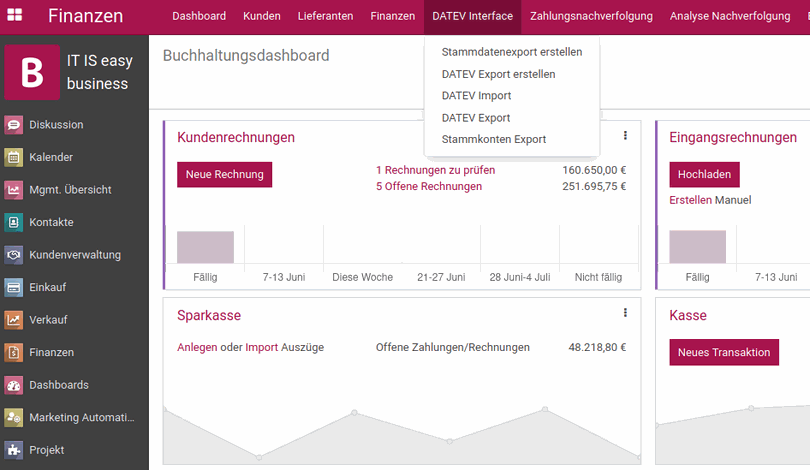
Task: Open the Finanzen top menu
Action: [x=393, y=16]
